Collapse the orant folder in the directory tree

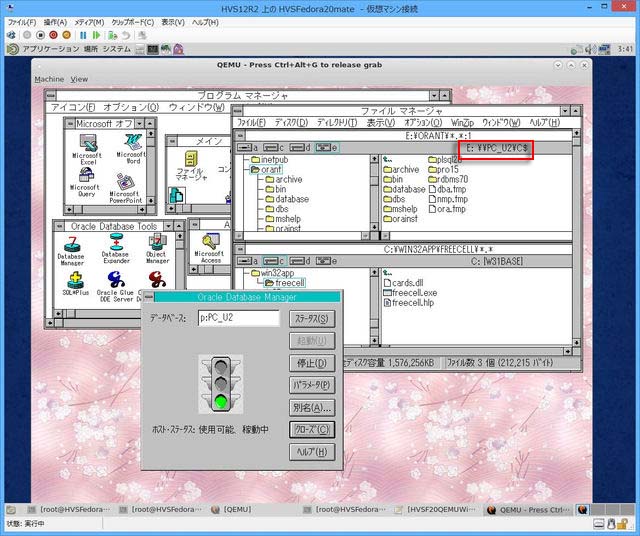(266, 169)
